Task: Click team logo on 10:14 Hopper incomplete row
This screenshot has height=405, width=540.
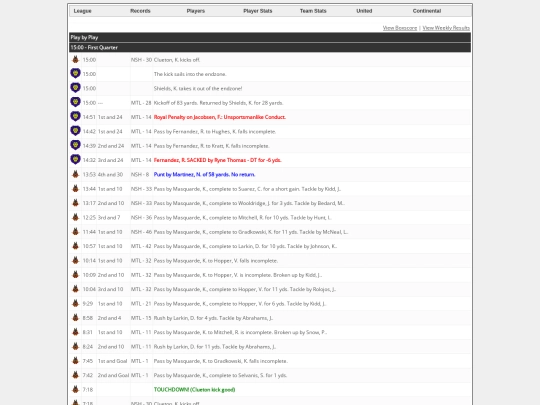Action: [x=75, y=260]
